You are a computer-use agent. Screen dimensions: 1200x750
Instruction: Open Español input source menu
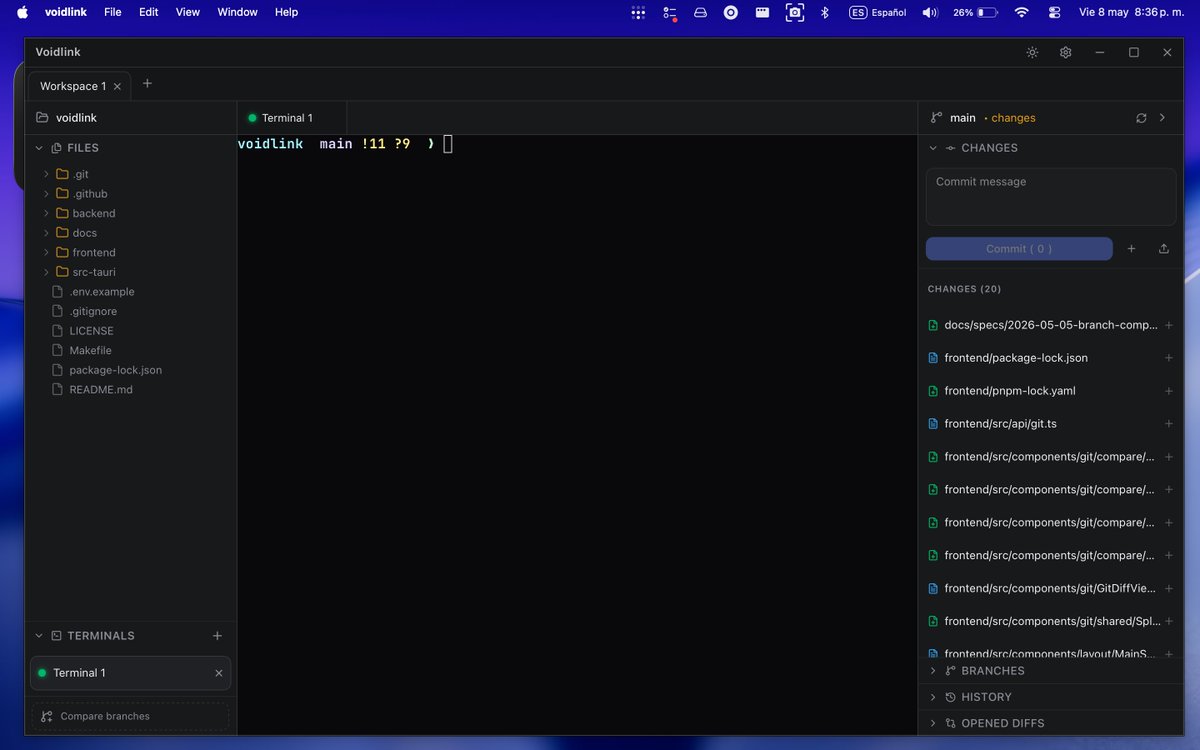pyautogui.click(x=878, y=13)
